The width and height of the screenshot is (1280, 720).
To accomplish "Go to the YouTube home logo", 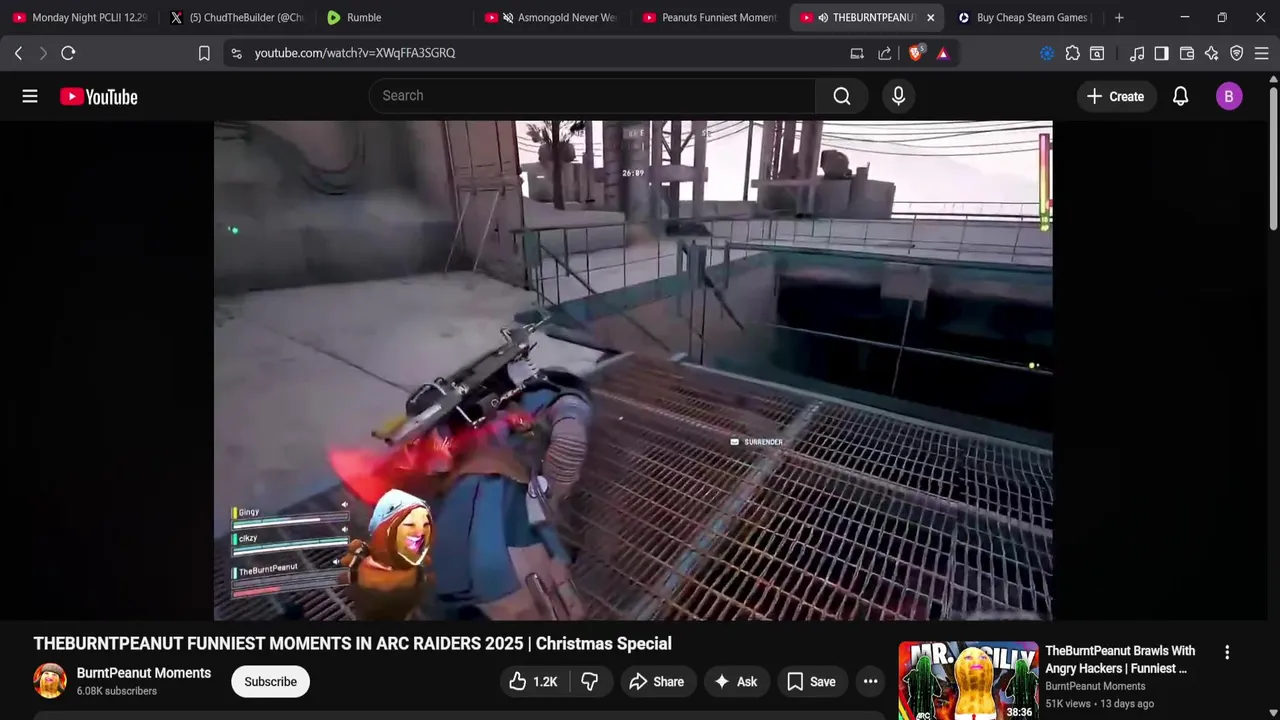I will tap(98, 96).
